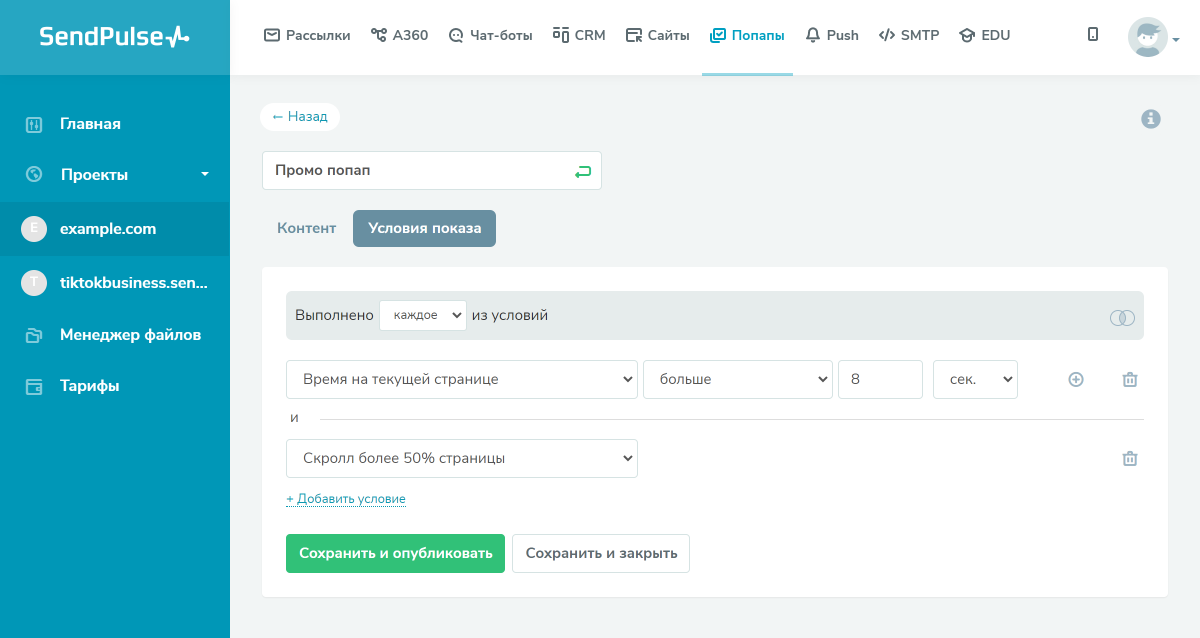This screenshot has width=1200, height=638.
Task: Click the seconds value input field
Action: click(880, 380)
